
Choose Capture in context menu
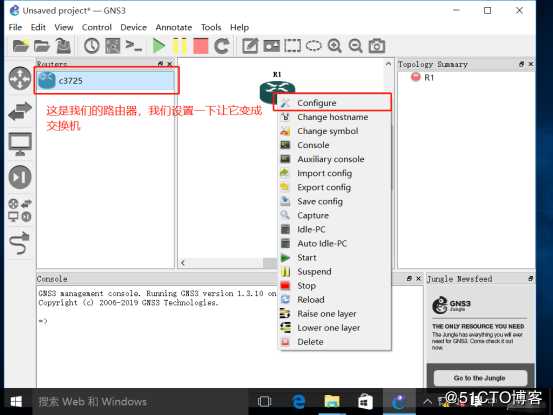click(335, 215)
